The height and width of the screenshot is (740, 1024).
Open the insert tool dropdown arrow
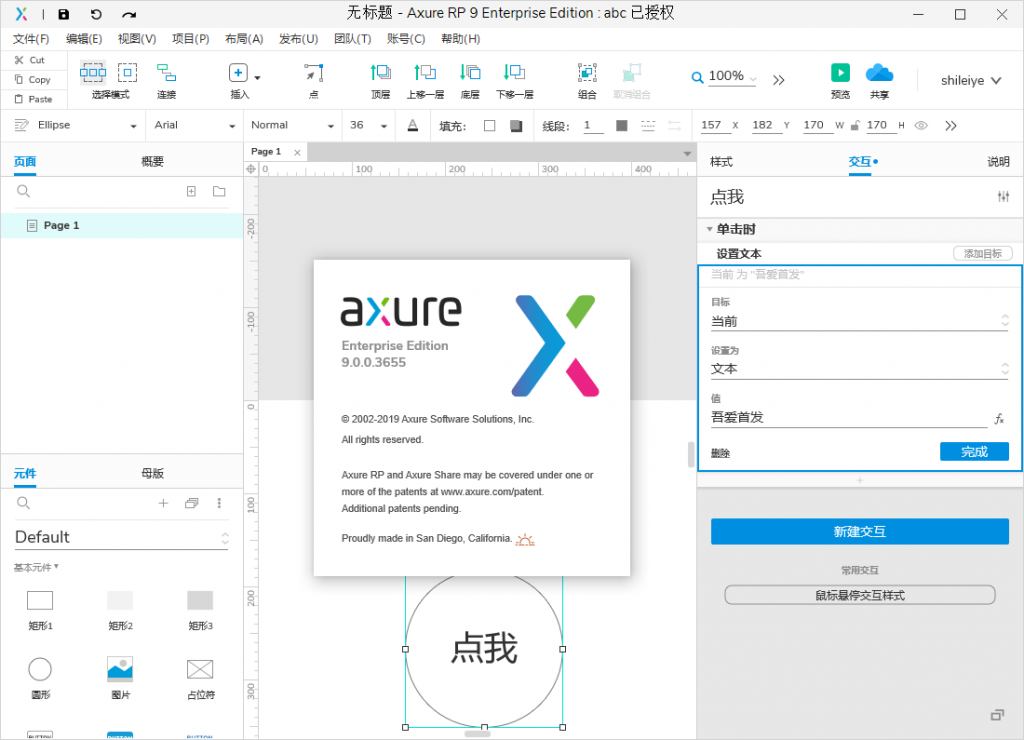[257, 78]
